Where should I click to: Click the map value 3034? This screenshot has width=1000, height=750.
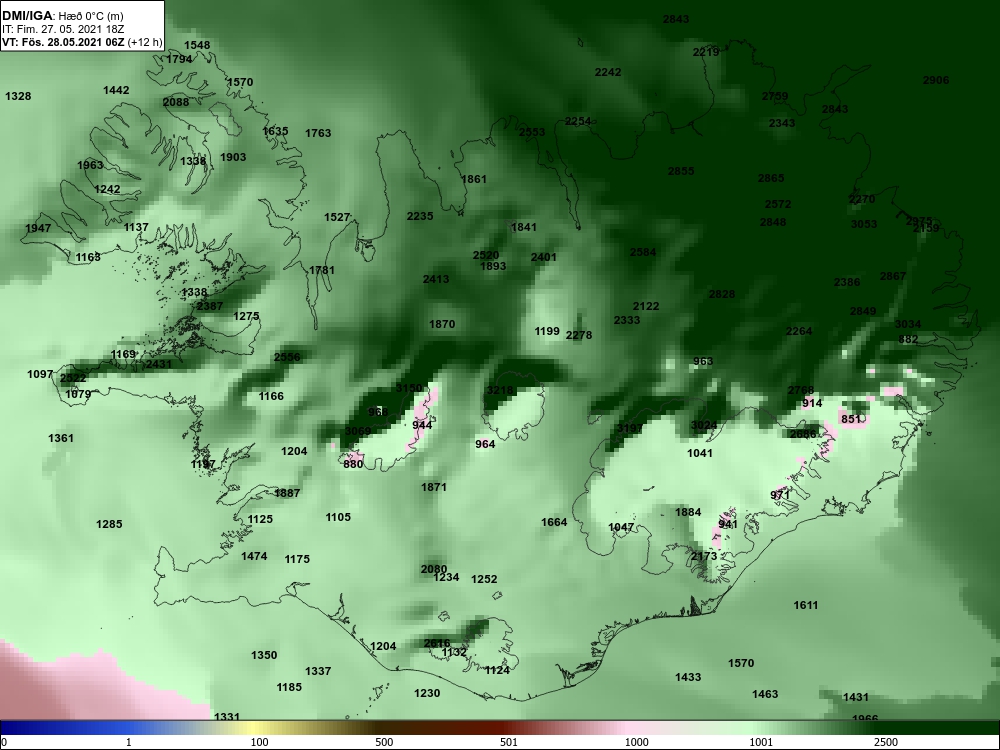(908, 325)
